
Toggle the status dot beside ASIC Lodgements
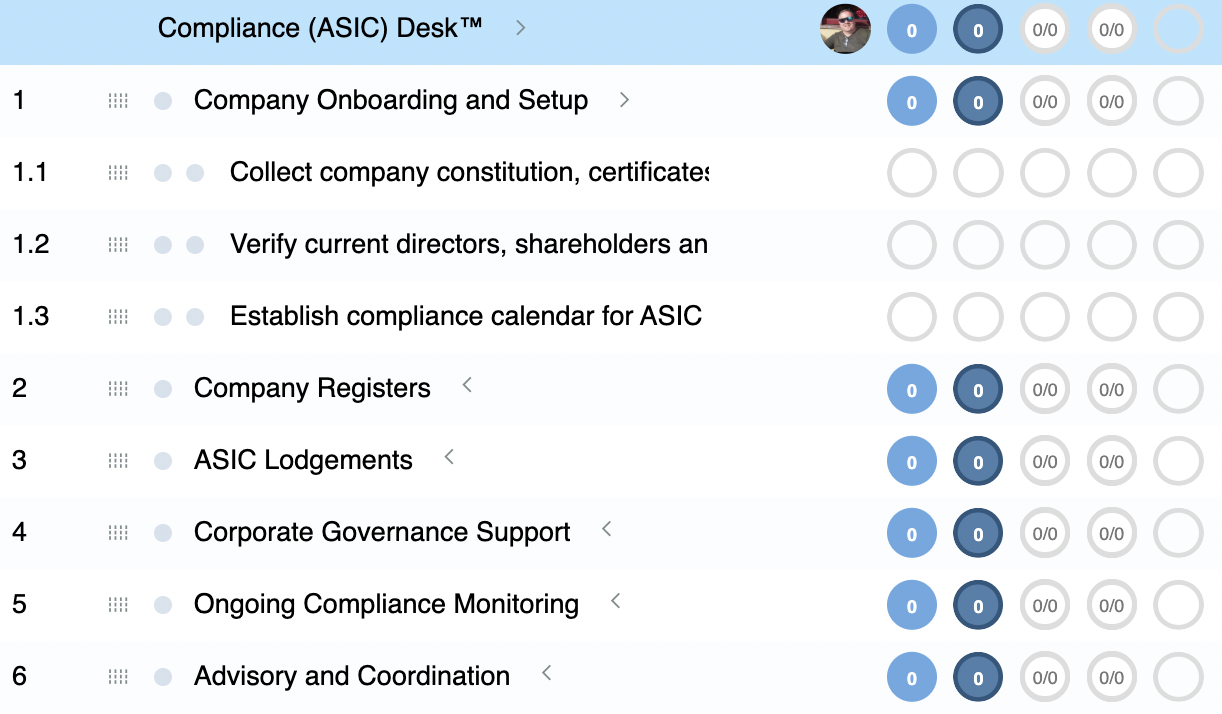162,461
